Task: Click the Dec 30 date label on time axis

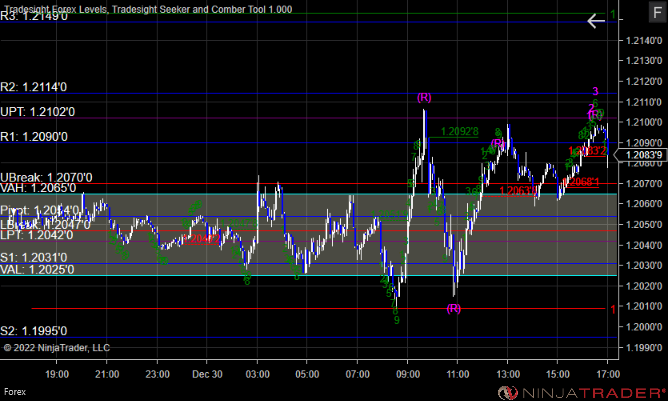Action: point(207,374)
